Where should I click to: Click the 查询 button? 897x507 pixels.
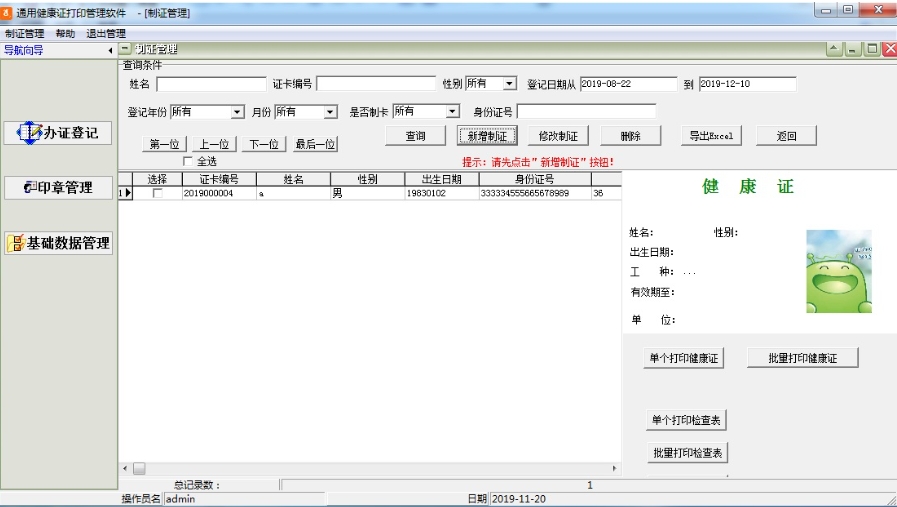point(415,136)
